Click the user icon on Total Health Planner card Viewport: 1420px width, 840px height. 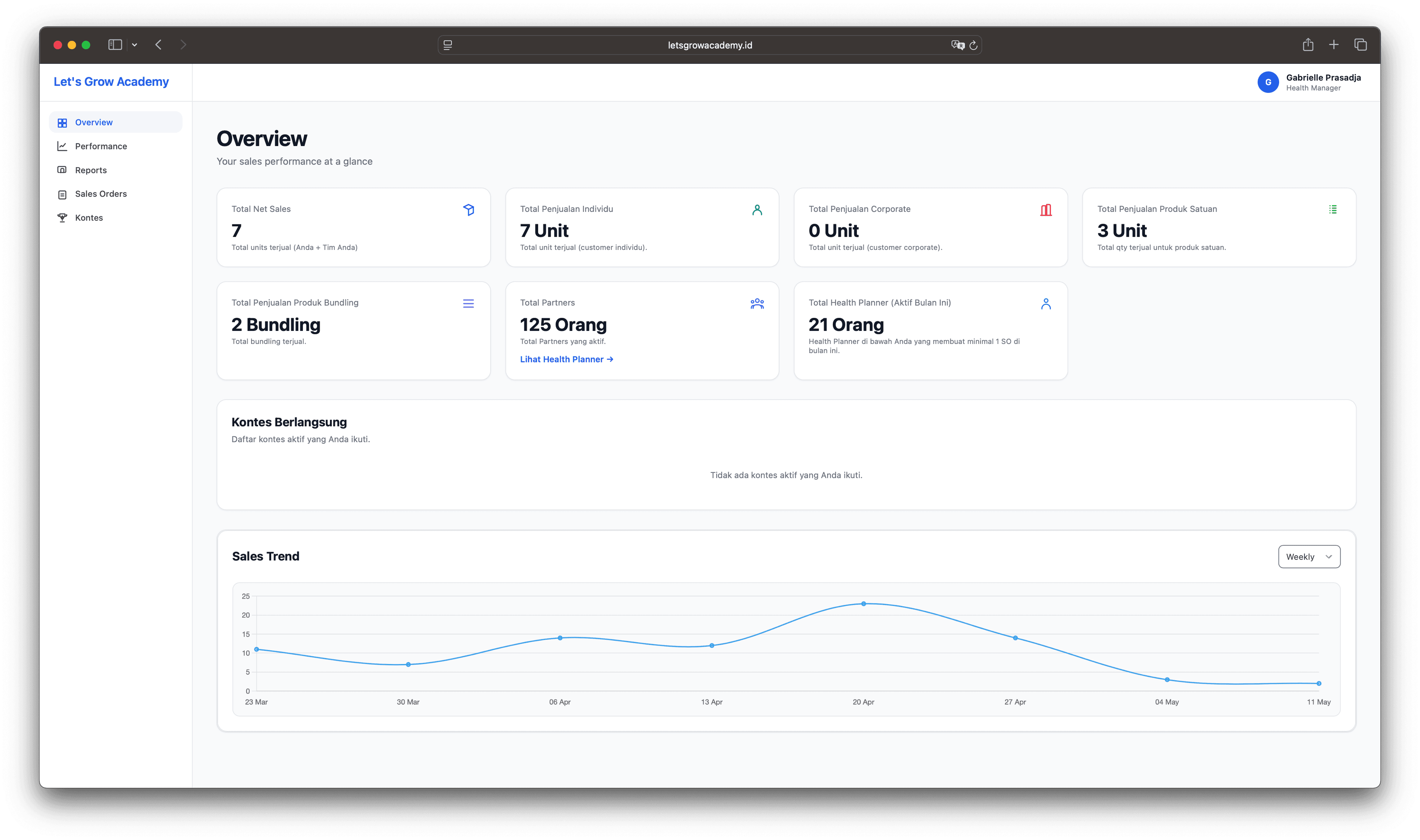tap(1046, 304)
